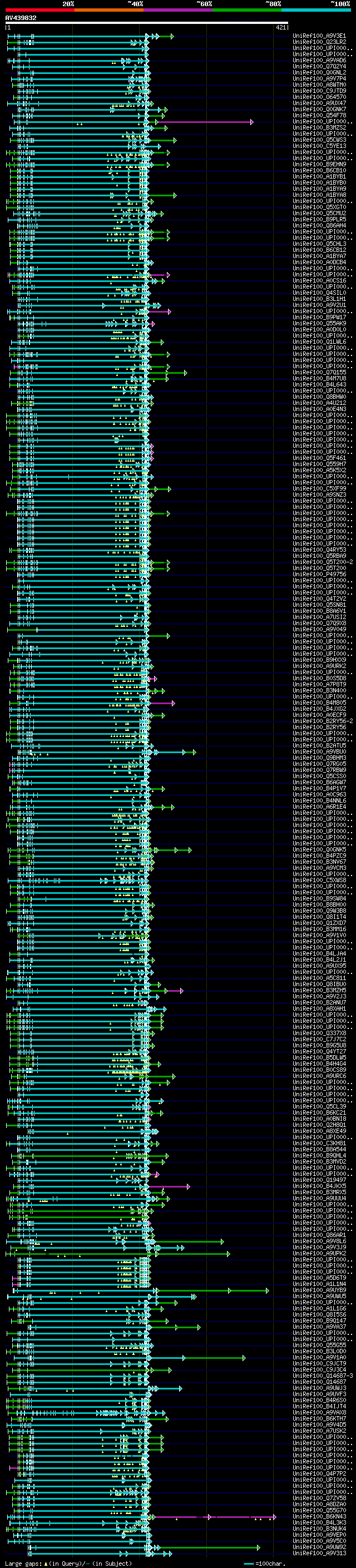
Task: Select the UniRef100_B4PZC9 hit name
Action: point(319,856)
